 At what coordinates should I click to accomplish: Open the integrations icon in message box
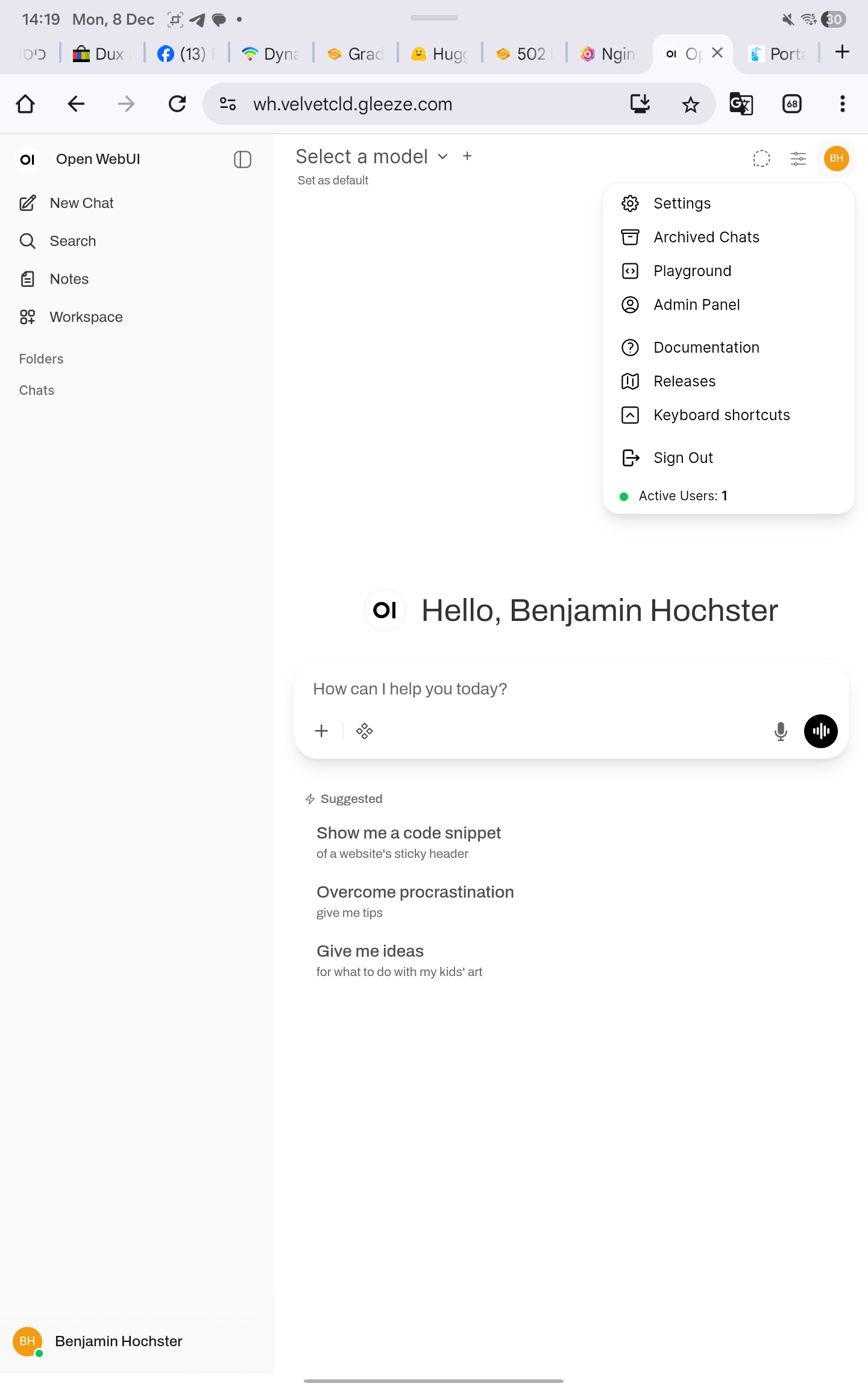coord(365,731)
